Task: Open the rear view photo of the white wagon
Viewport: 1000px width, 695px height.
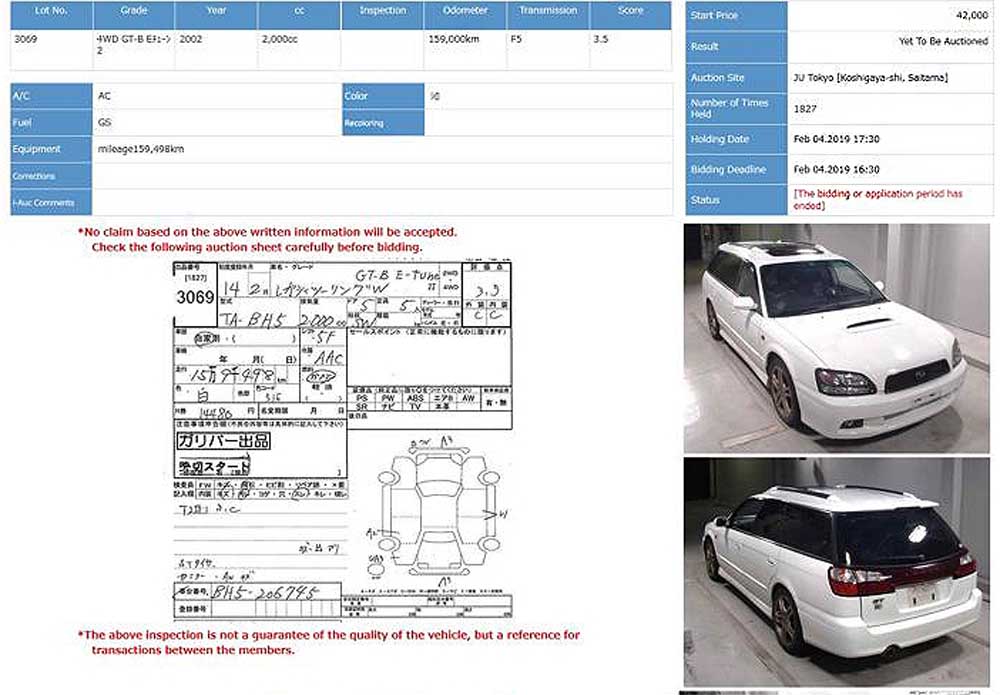Action: (x=837, y=572)
